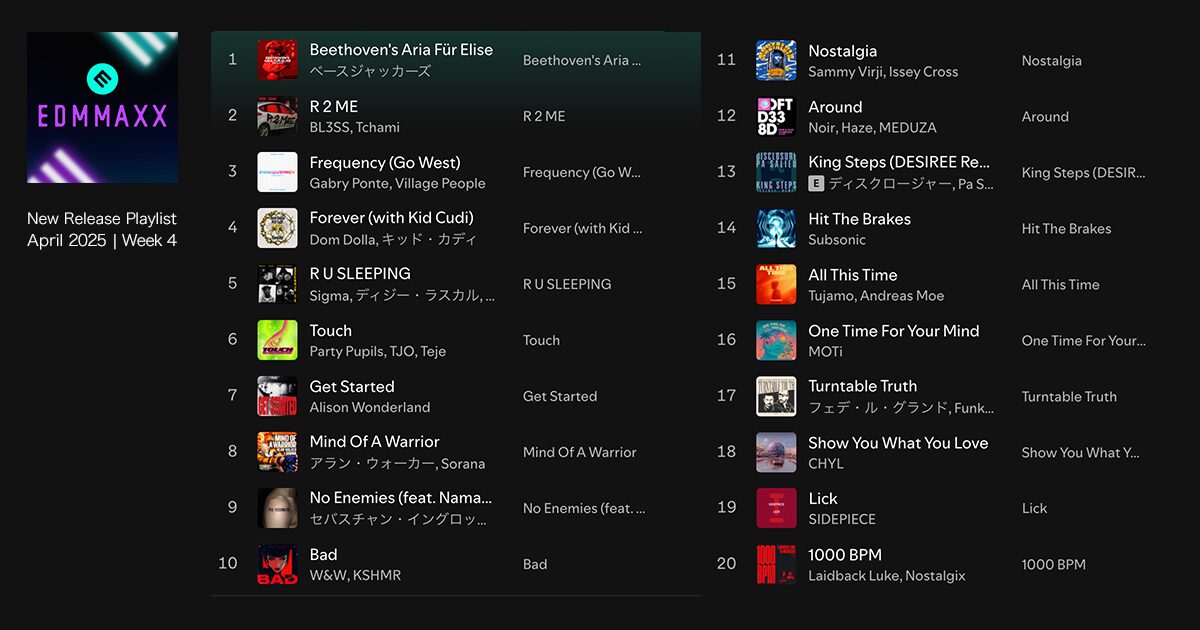Click Forever (with Kid Cudi) cover art
Screen dimensions: 1200x630
click(x=277, y=228)
